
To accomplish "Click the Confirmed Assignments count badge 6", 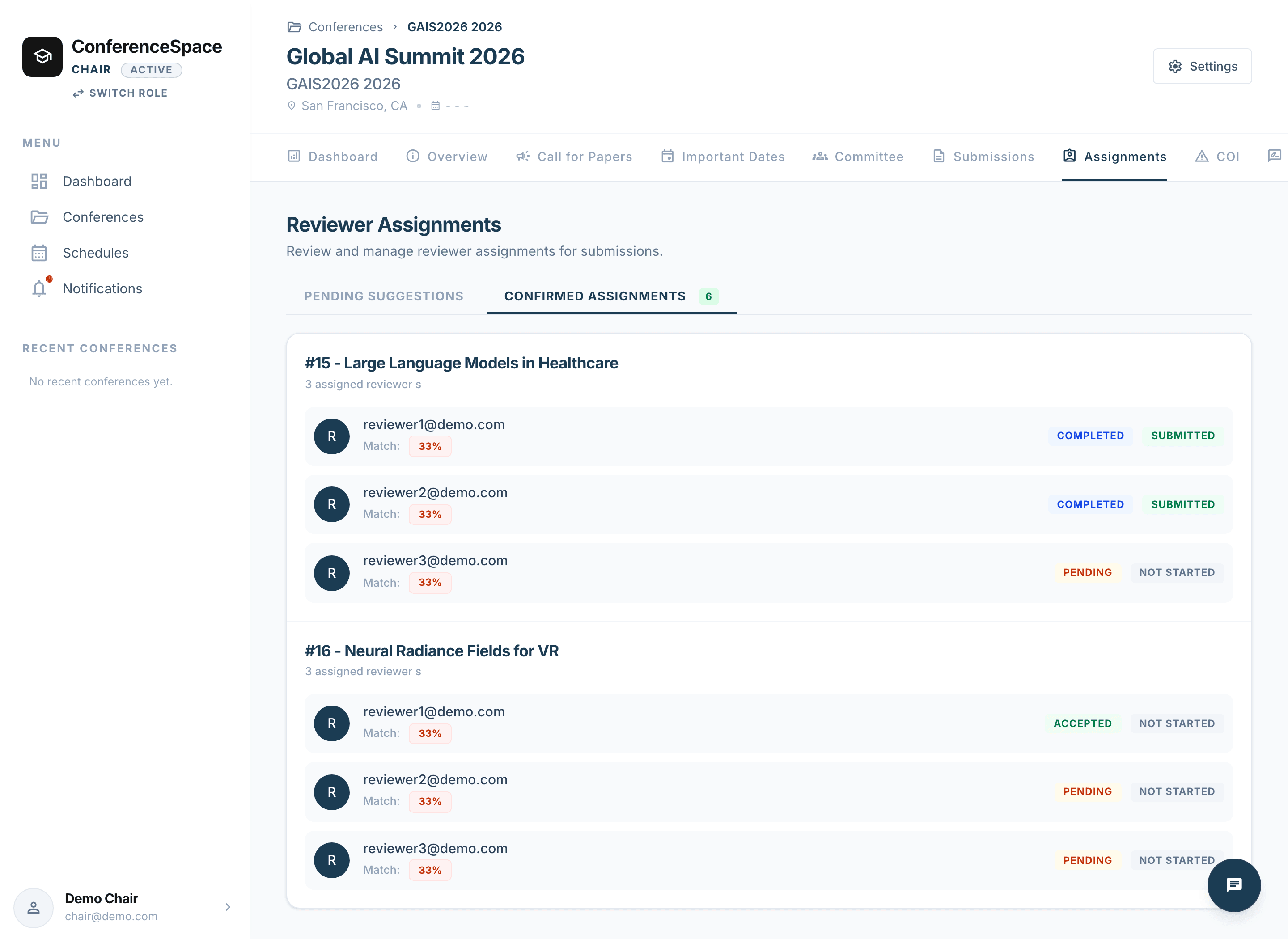I will [x=708, y=296].
